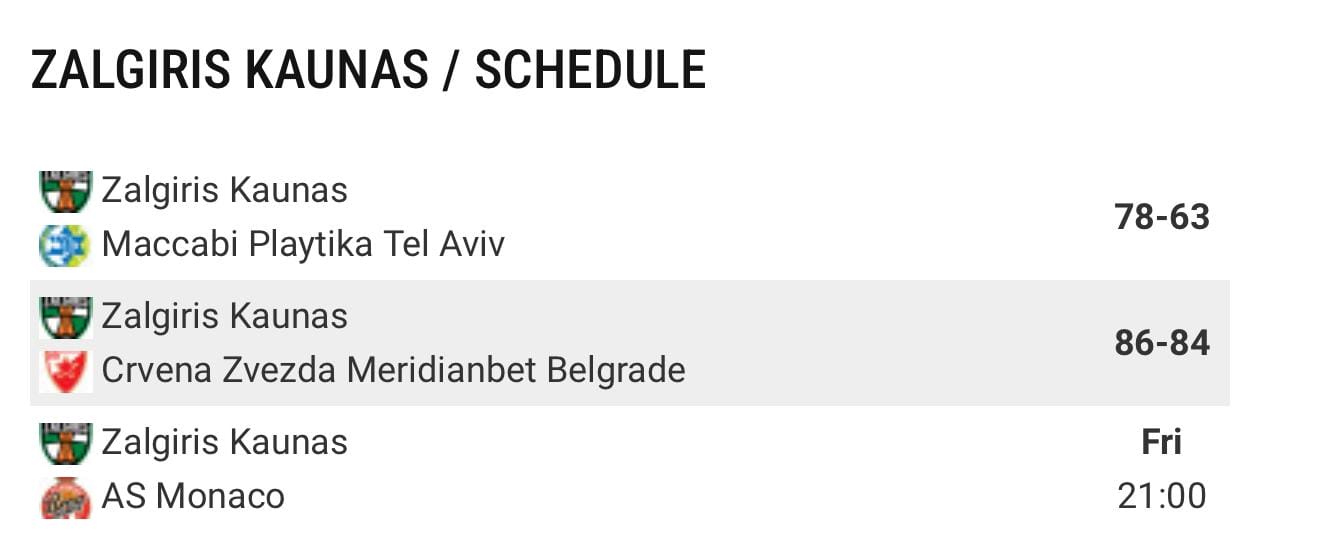Open the Maccabi Playtika Tel Aviv team name

coord(304,245)
